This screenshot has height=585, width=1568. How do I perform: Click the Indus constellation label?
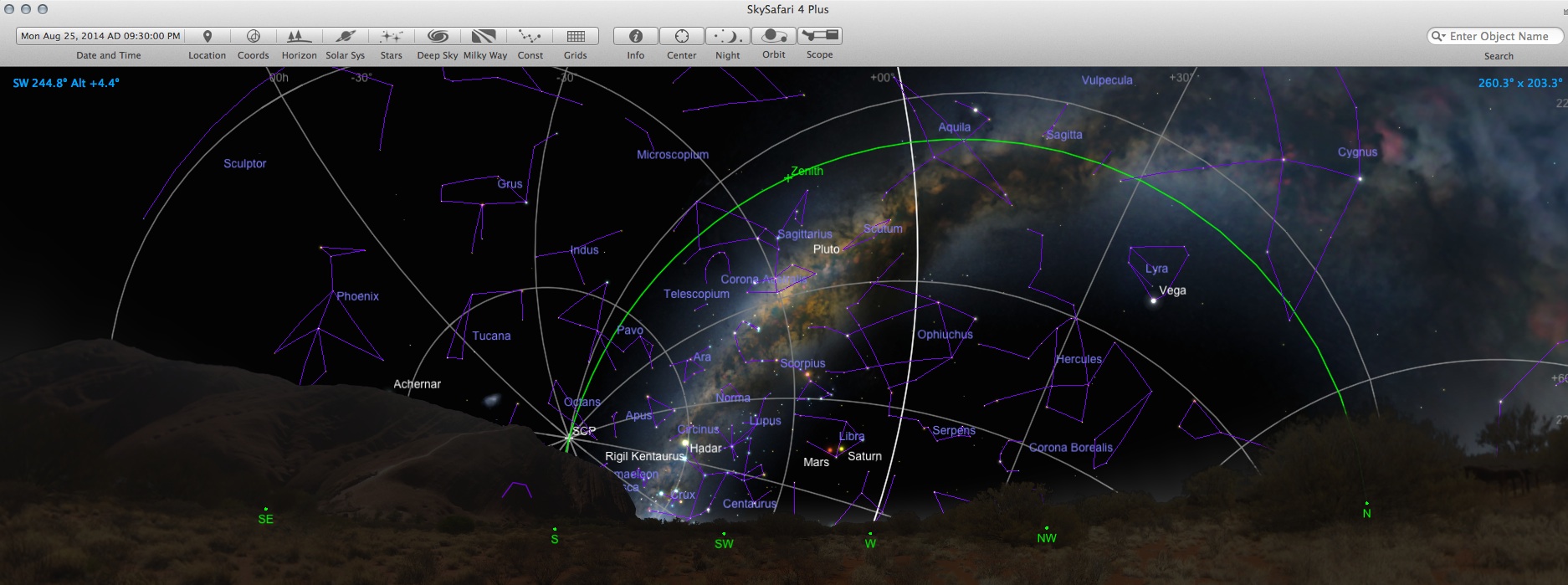click(x=585, y=250)
